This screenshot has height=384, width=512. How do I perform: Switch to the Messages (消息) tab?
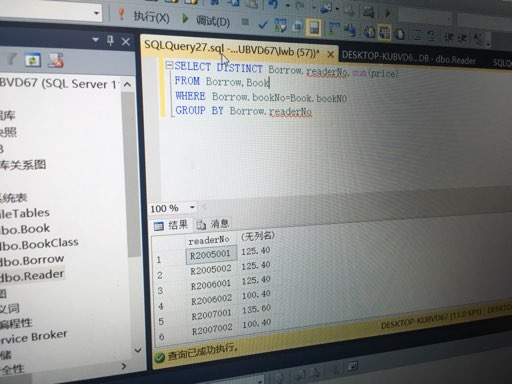point(213,224)
